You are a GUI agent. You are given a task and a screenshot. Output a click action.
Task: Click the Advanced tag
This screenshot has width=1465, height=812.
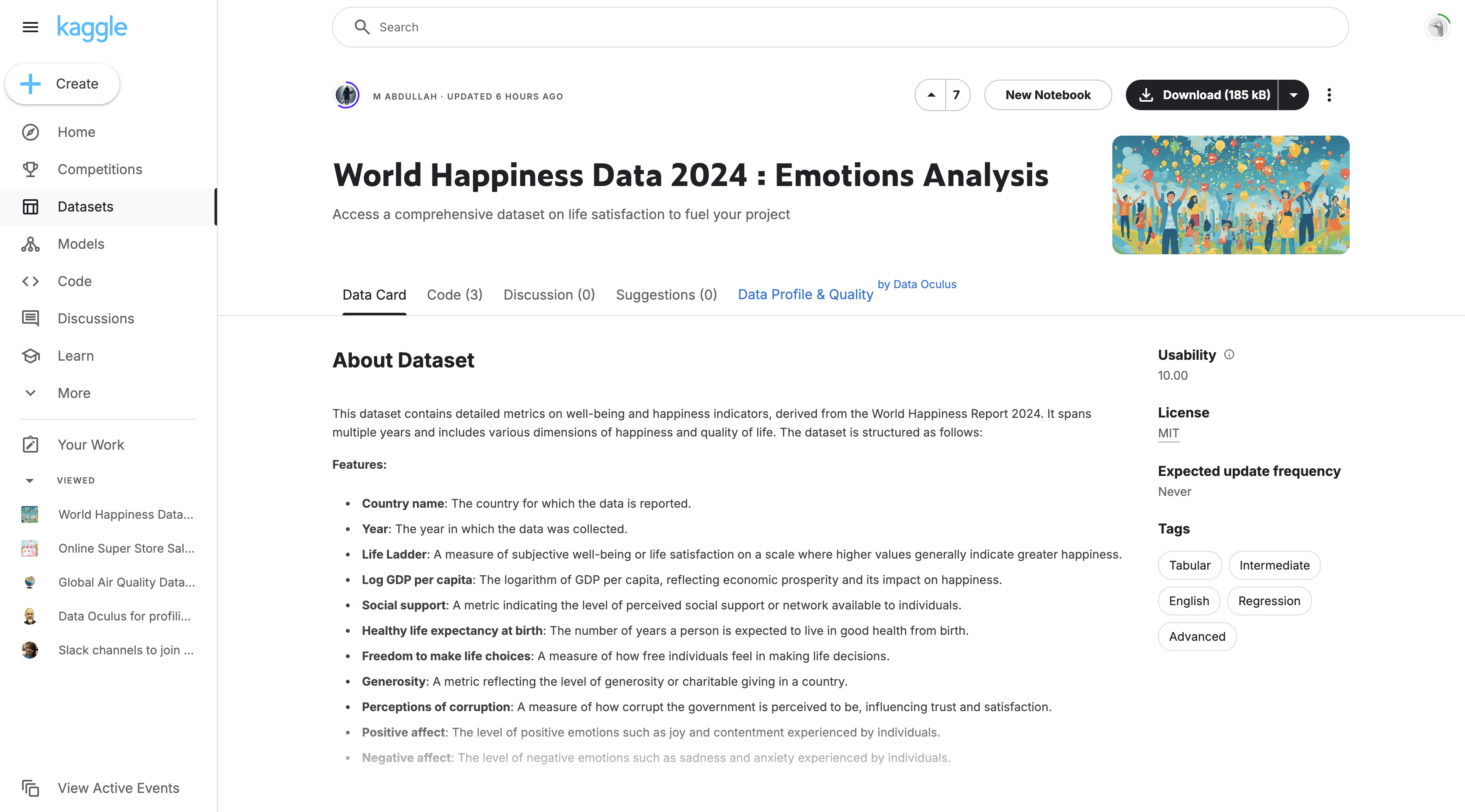[1197, 637]
